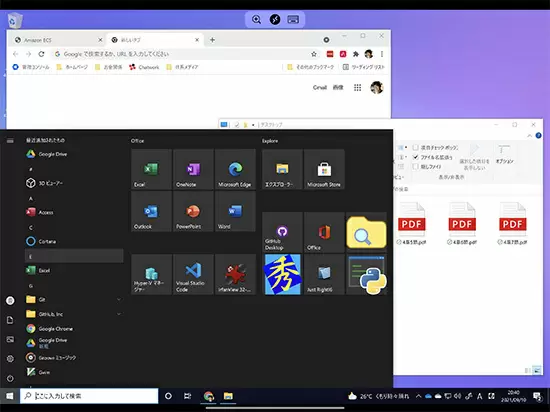
Task: Open Google Drive under recently added
Action: (x=74, y=154)
